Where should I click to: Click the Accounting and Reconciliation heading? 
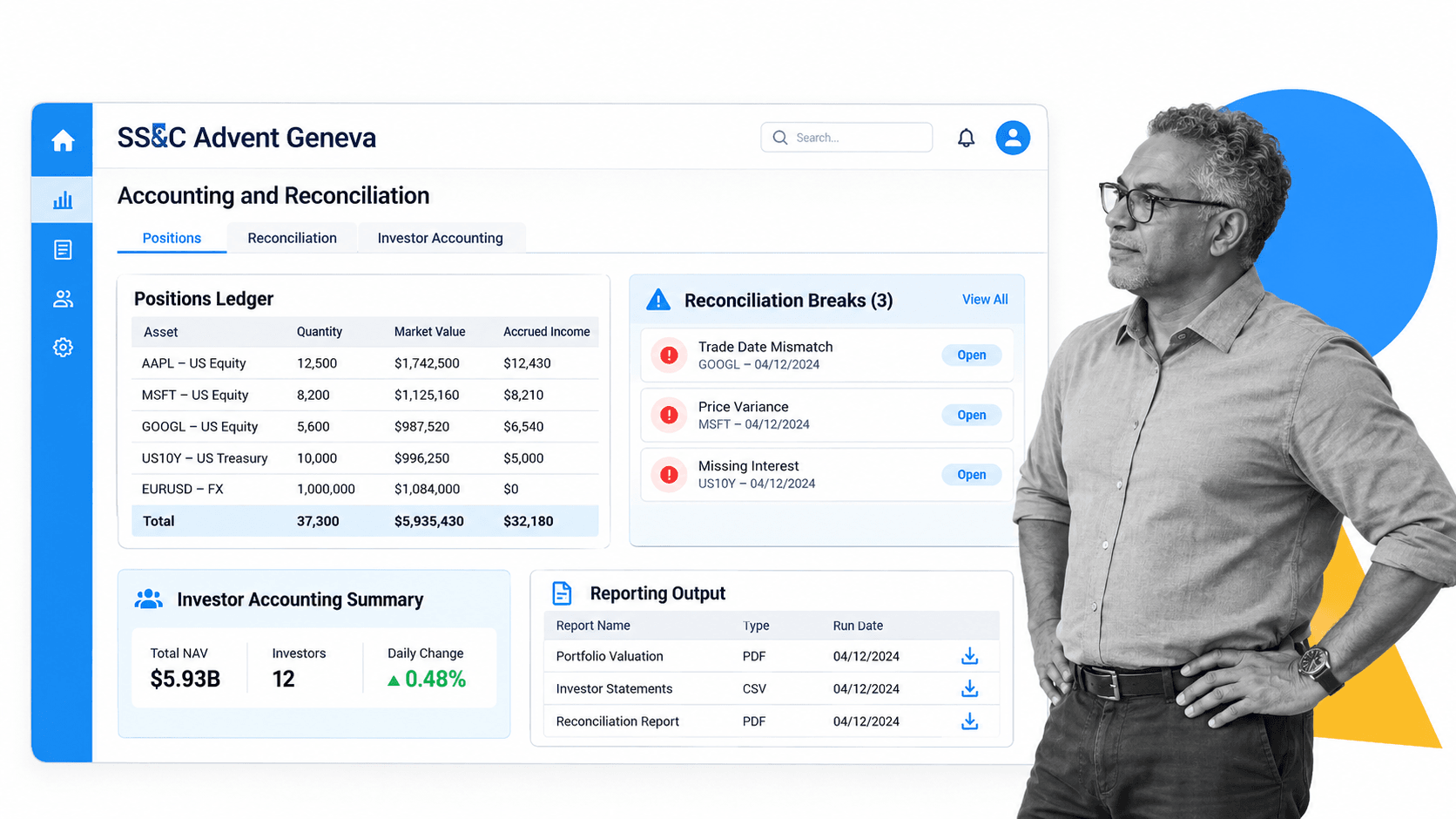tap(273, 195)
